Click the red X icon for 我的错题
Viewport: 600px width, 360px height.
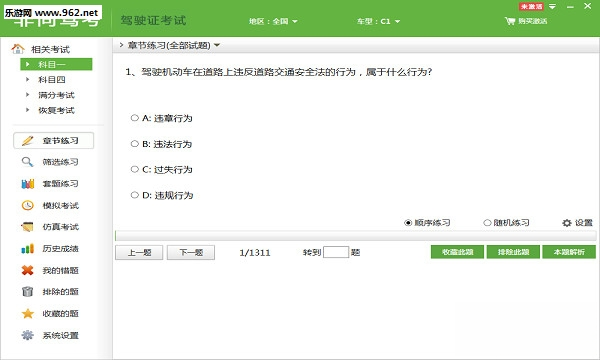coord(28,270)
